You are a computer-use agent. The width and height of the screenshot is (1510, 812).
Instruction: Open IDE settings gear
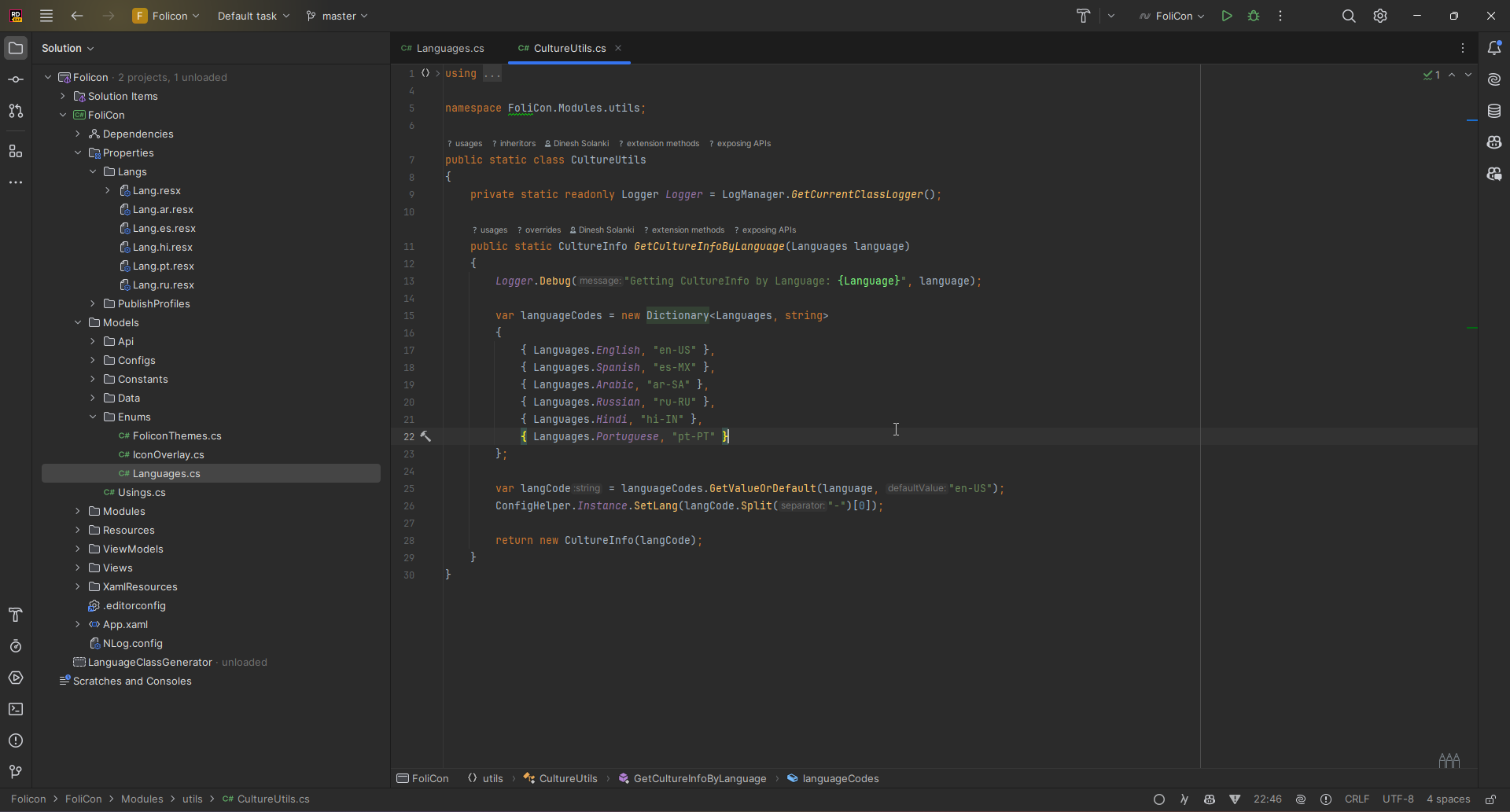pyautogui.click(x=1380, y=16)
